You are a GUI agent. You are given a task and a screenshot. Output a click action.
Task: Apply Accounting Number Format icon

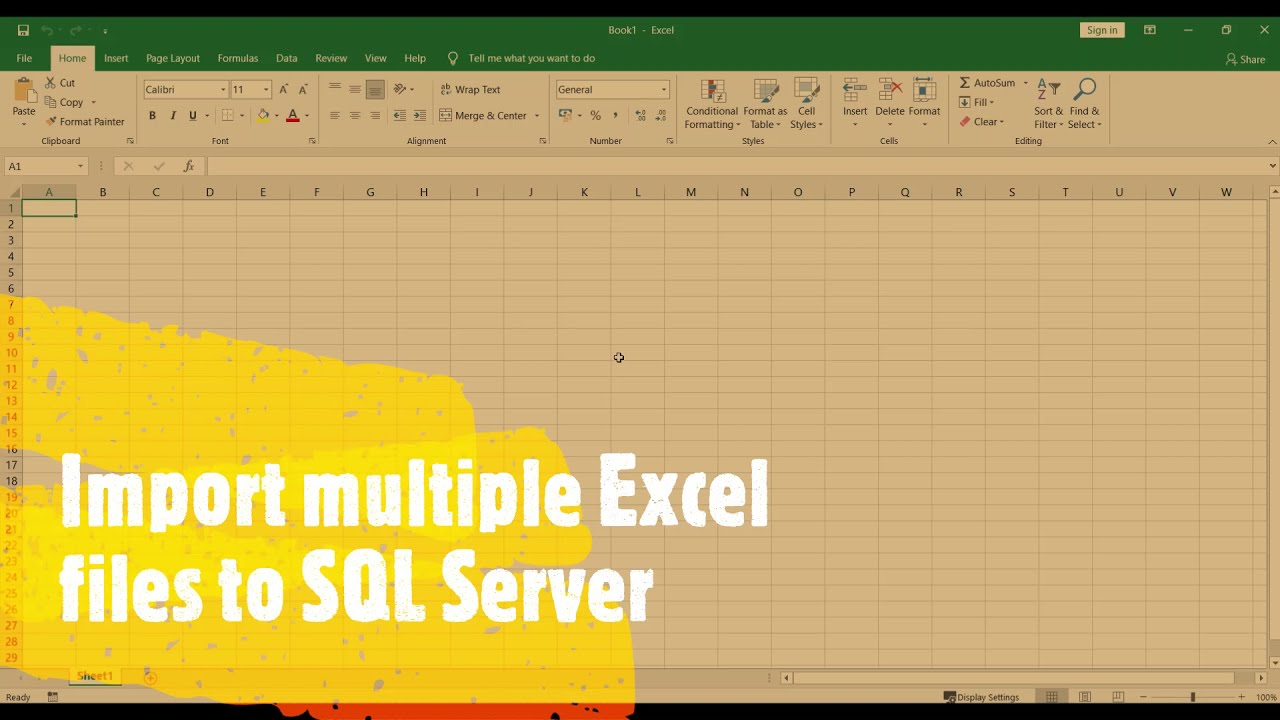point(565,116)
